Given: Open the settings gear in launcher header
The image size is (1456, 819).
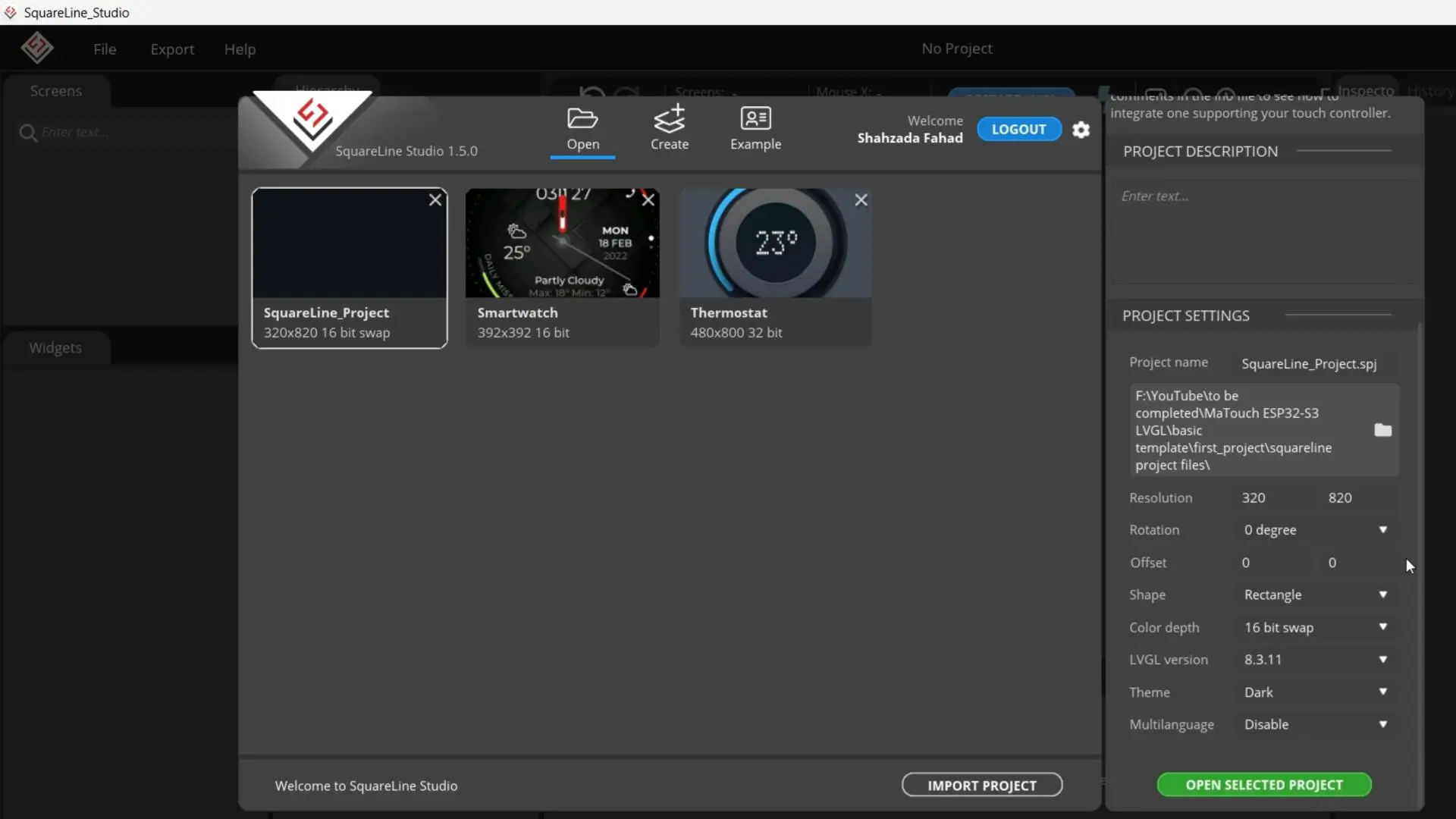Looking at the screenshot, I should pyautogui.click(x=1081, y=130).
